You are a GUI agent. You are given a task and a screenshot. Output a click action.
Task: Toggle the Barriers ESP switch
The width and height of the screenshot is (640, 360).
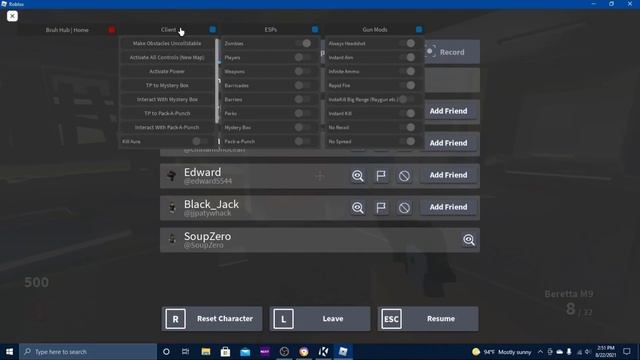pos(303,99)
